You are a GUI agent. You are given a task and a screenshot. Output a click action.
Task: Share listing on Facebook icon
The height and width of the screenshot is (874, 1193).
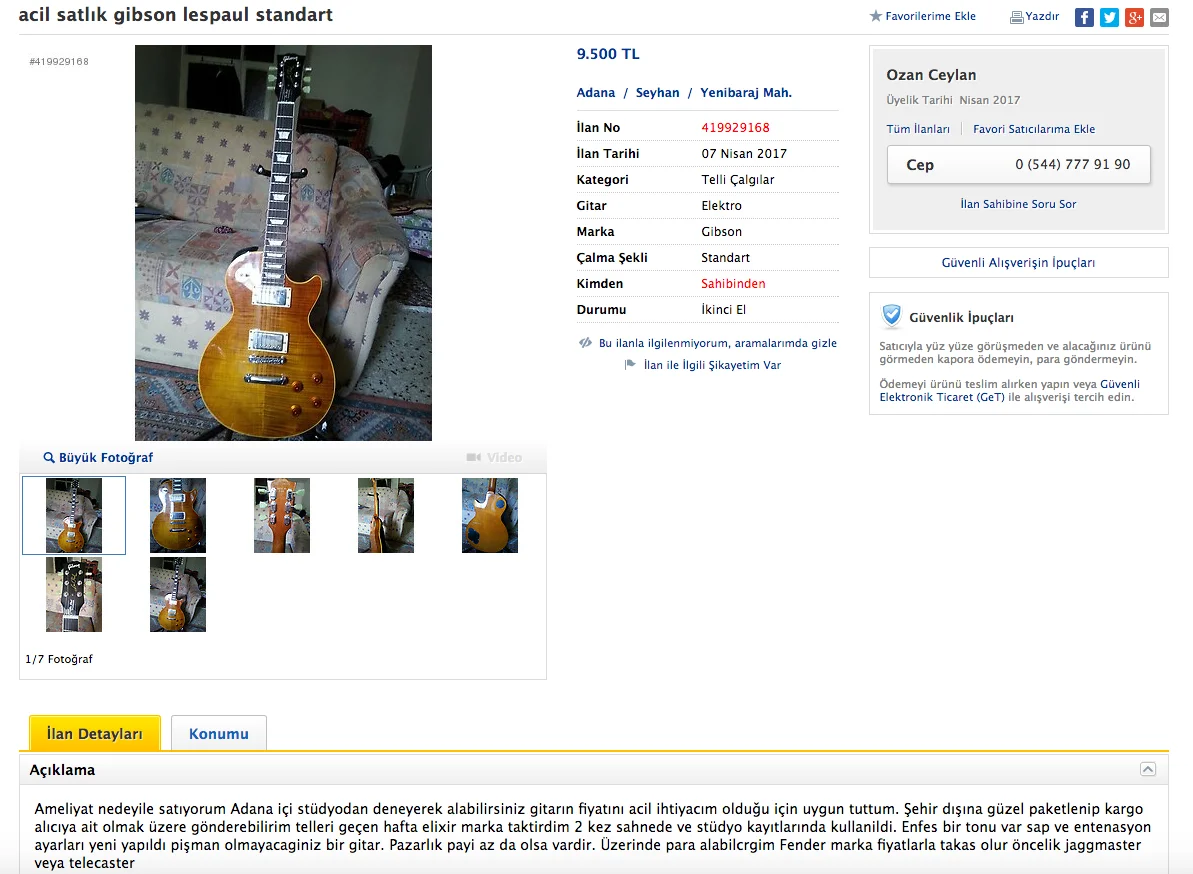[1083, 17]
